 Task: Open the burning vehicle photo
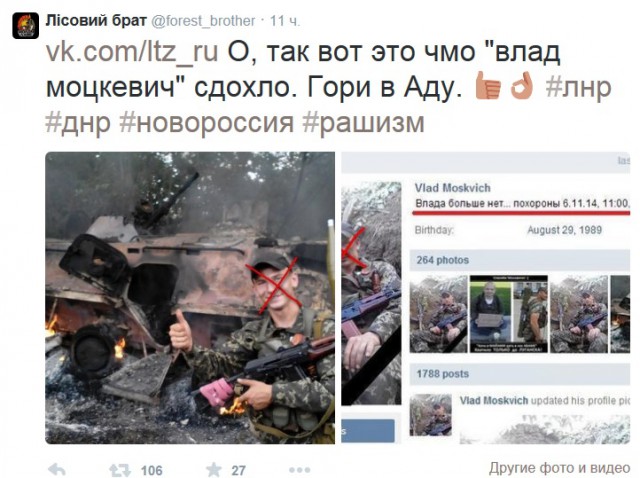(x=190, y=298)
